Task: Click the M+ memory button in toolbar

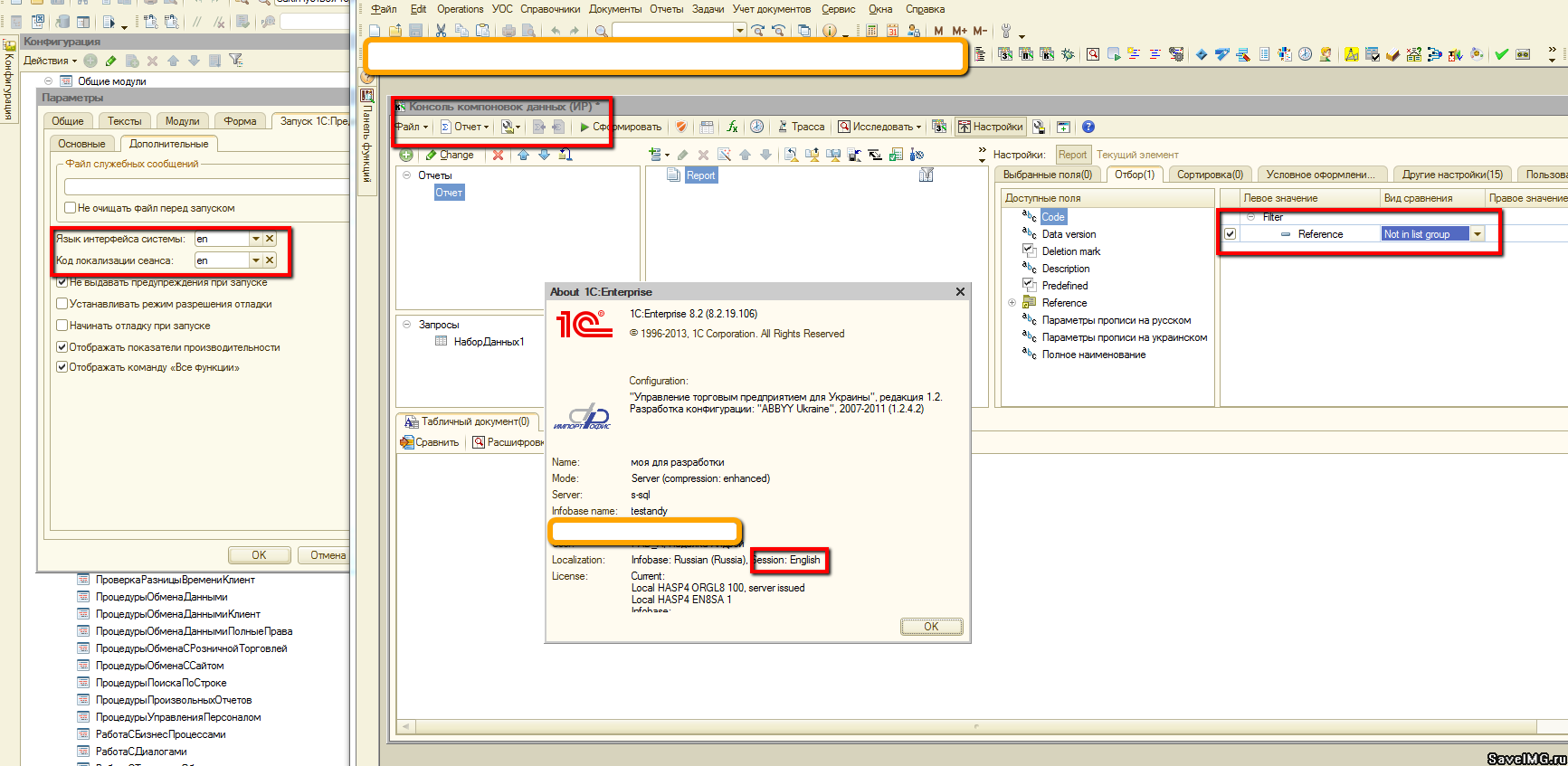Action: (959, 31)
